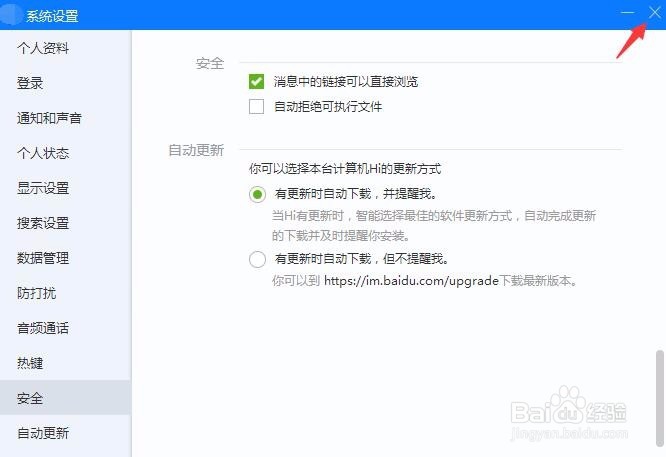This screenshot has height=457, width=666.
Task: Minimize the 系统设置 window
Action: click(x=627, y=13)
